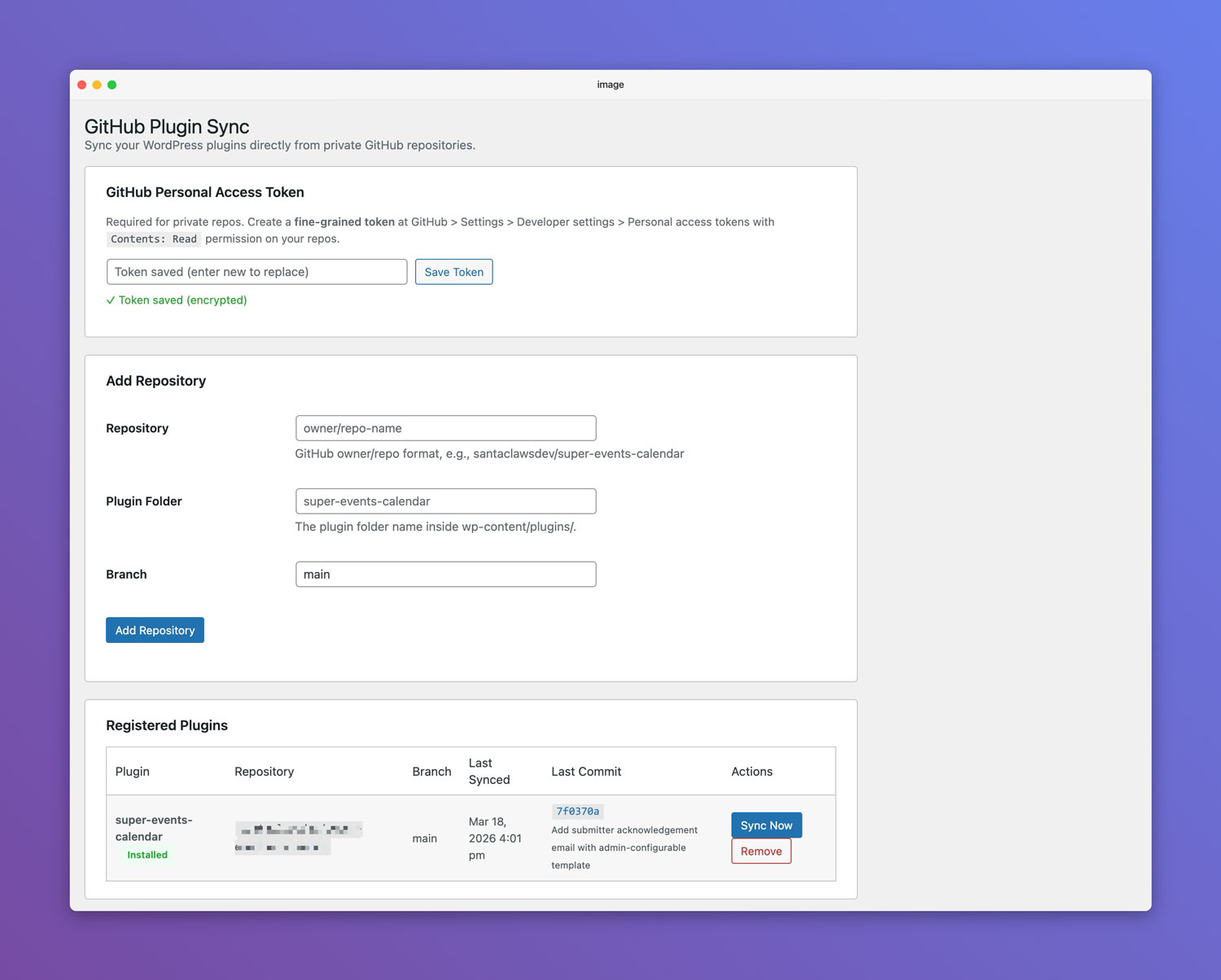Click the green checkmark beside Token saved
The width and height of the screenshot is (1221, 980).
[111, 300]
